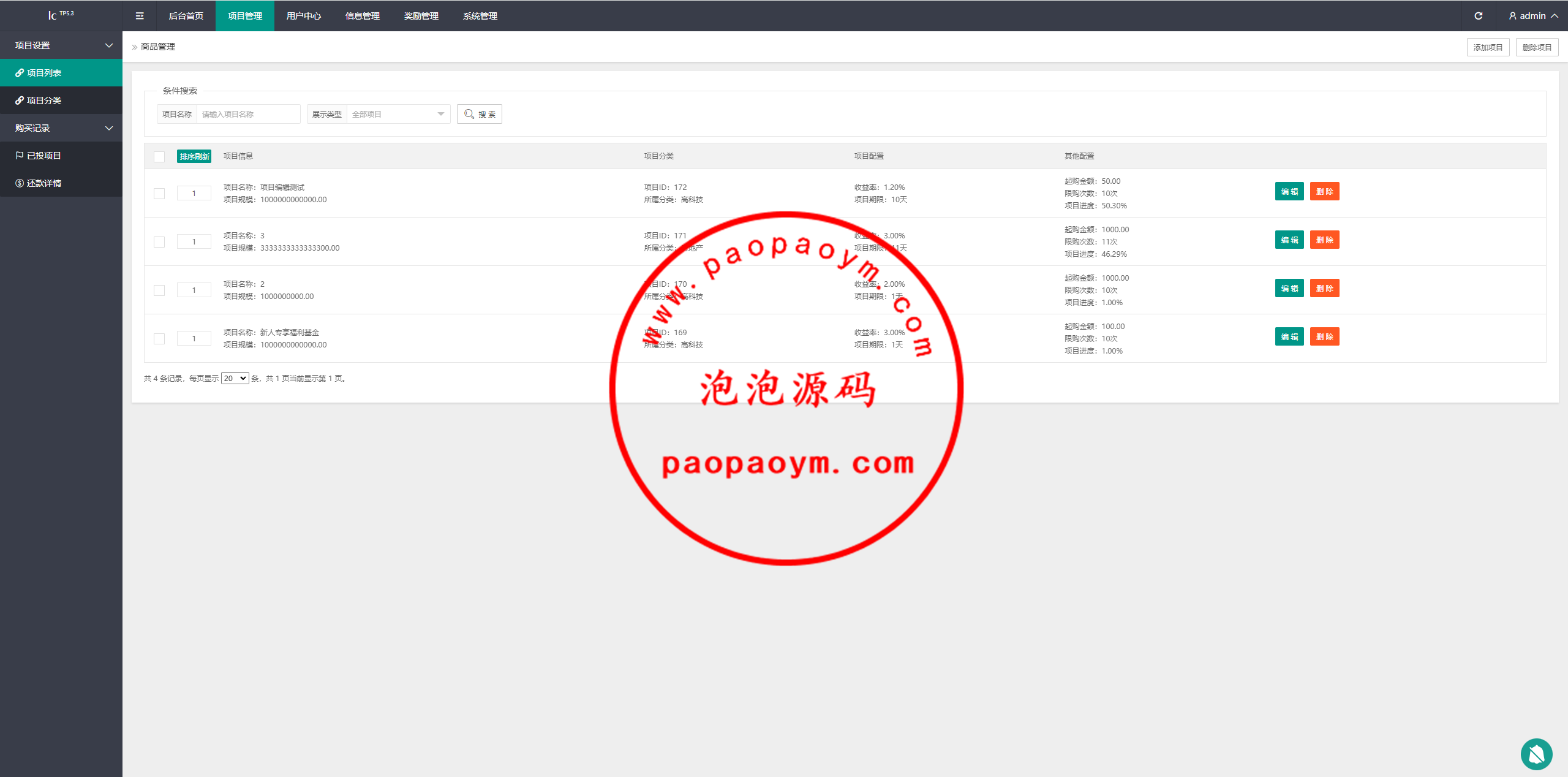Edit the project 项目编辑测试
The image size is (1568, 777).
click(x=1289, y=192)
